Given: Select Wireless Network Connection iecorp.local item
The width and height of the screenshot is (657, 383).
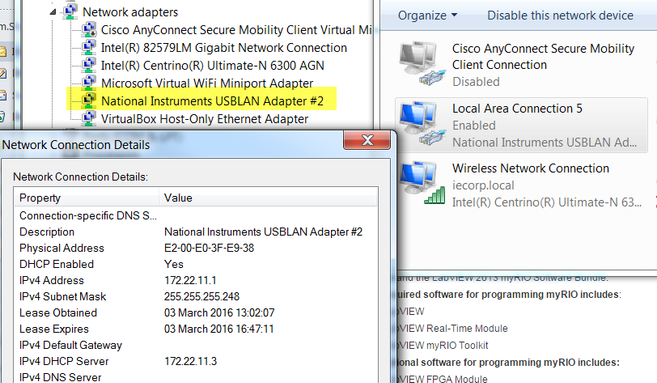Looking at the screenshot, I should [x=521, y=185].
